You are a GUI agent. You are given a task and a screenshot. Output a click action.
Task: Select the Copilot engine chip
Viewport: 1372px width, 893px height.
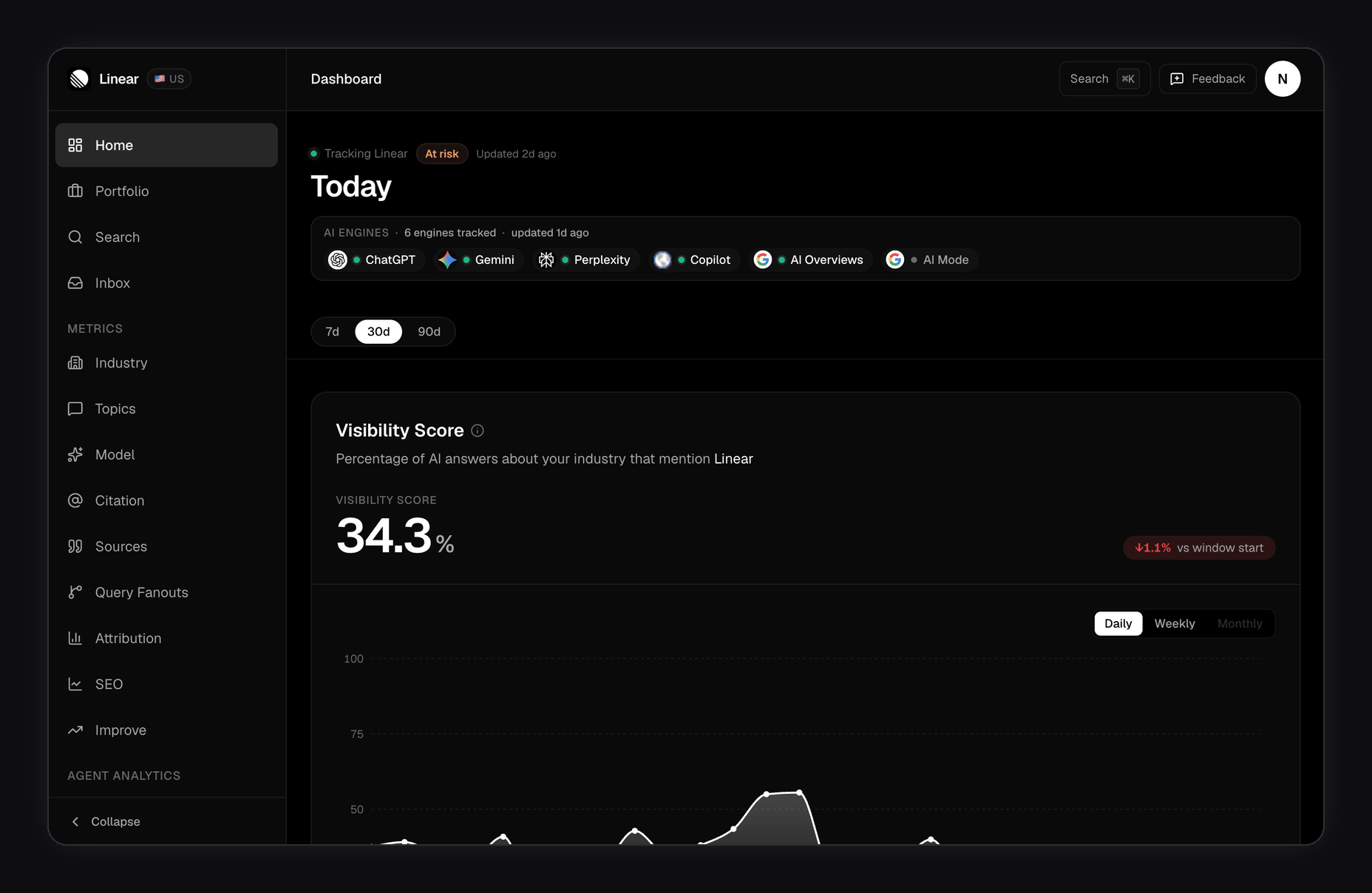[x=694, y=259]
